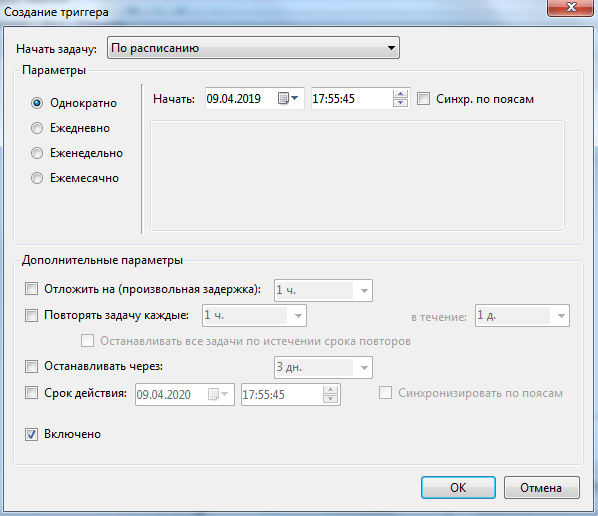Increase start time with the up spinner arrow
Screen dimensions: 598x516
pyautogui.click(x=400, y=94)
